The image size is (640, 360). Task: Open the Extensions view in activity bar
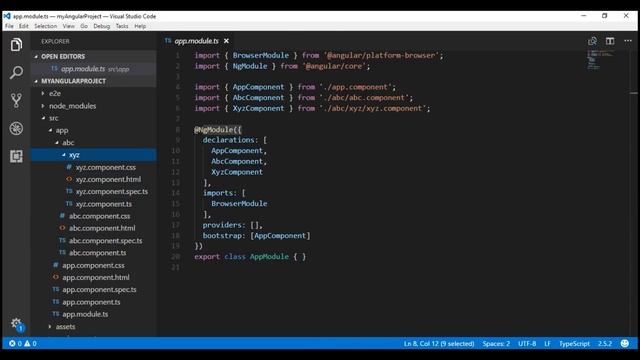(x=16, y=156)
